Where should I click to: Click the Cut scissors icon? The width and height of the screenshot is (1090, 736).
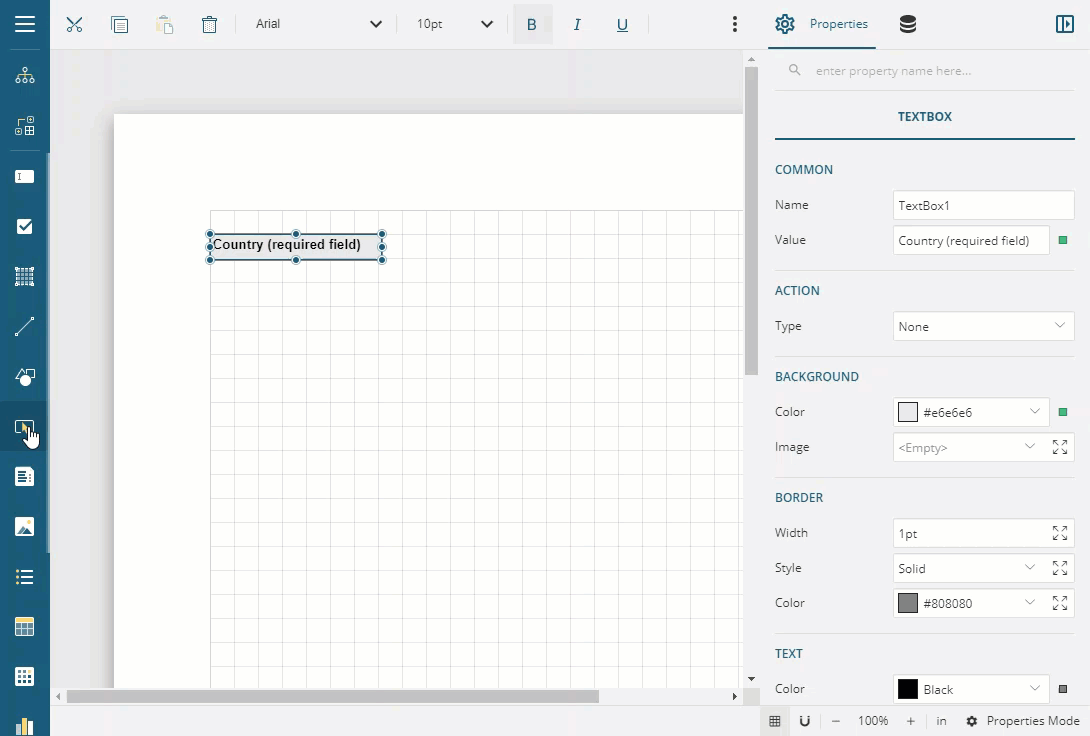pyautogui.click(x=74, y=24)
